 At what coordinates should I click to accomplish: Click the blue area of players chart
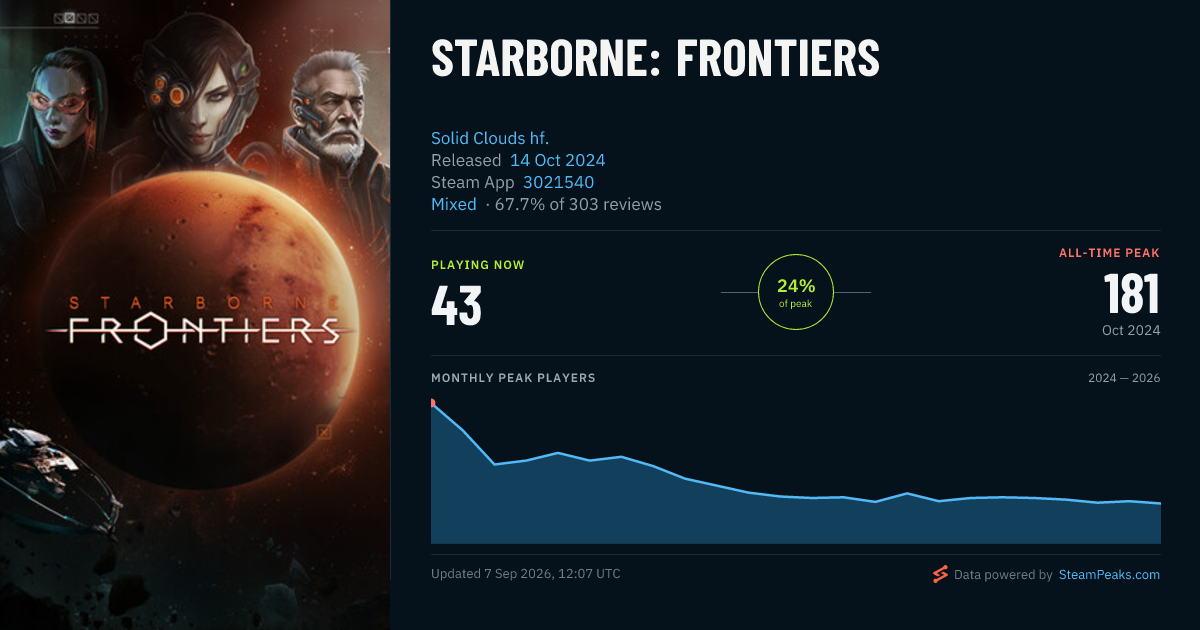click(x=795, y=515)
